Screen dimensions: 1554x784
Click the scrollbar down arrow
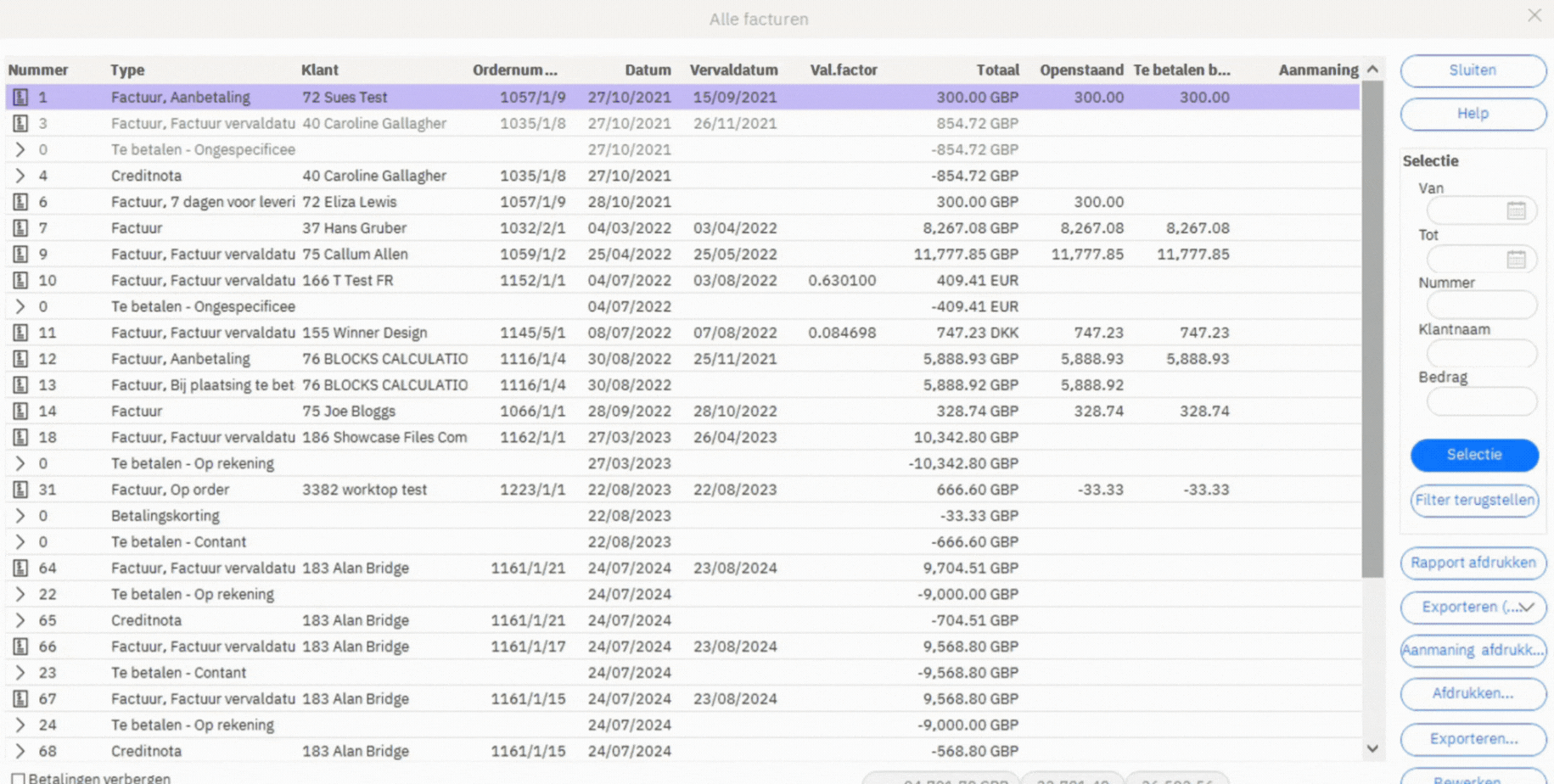[1373, 749]
